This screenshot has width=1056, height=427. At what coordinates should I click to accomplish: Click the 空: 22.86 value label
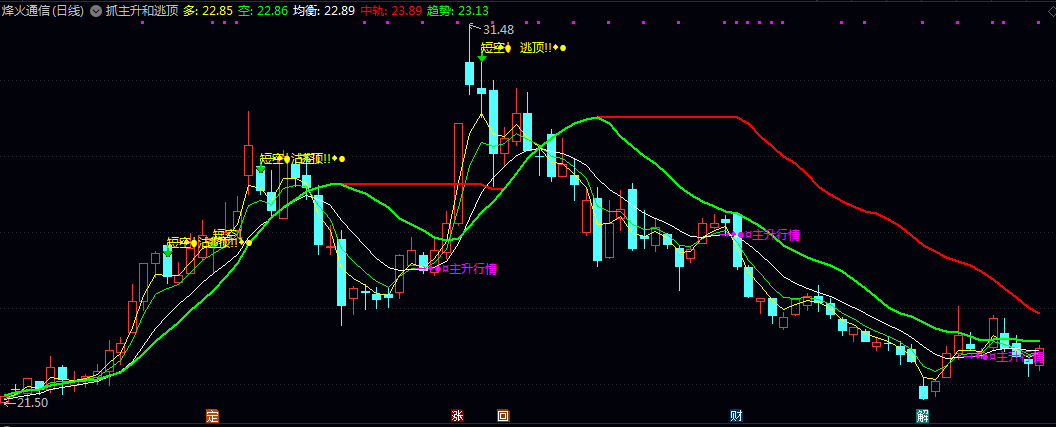[263, 11]
